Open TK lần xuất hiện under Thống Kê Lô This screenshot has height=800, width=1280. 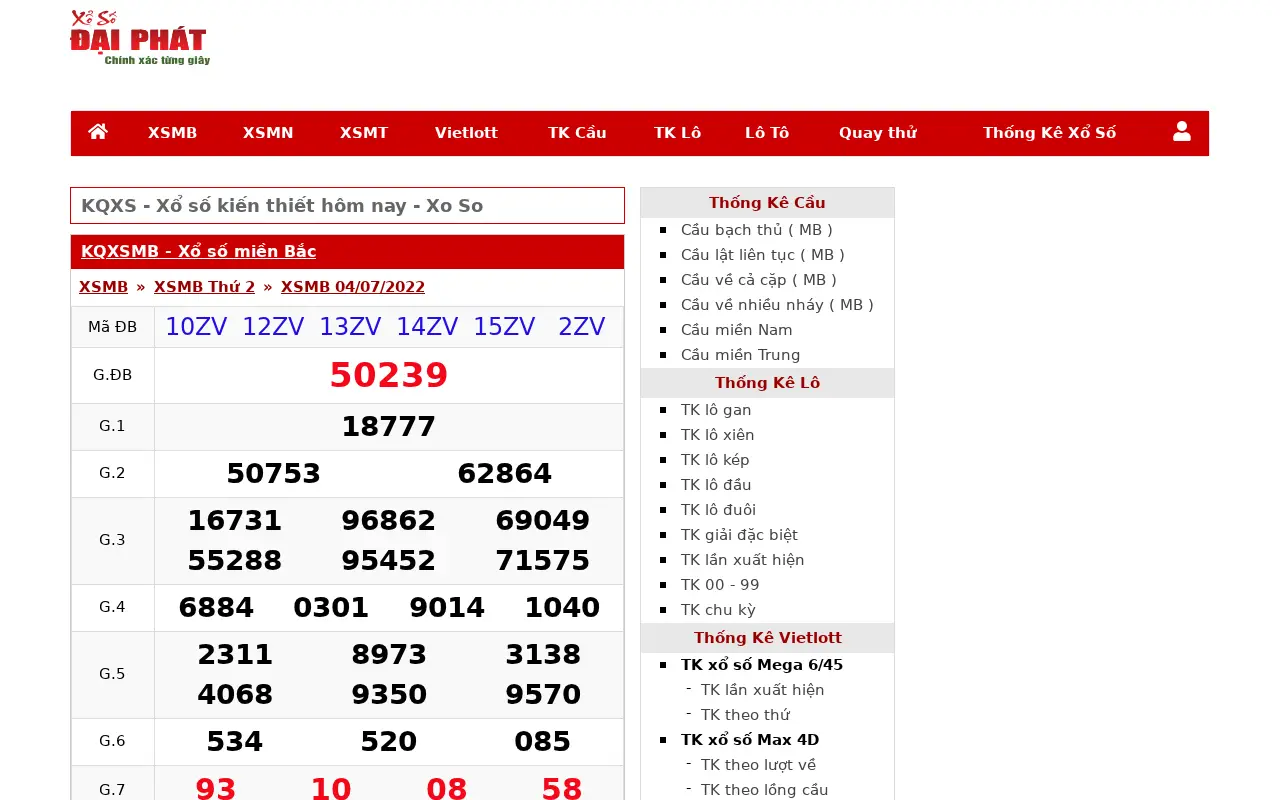(x=743, y=560)
